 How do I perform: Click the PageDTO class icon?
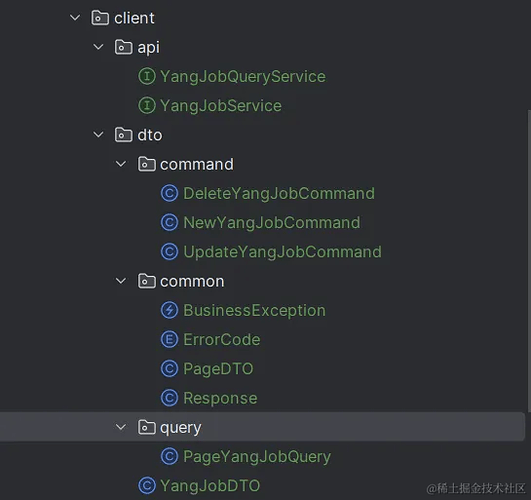click(x=169, y=369)
